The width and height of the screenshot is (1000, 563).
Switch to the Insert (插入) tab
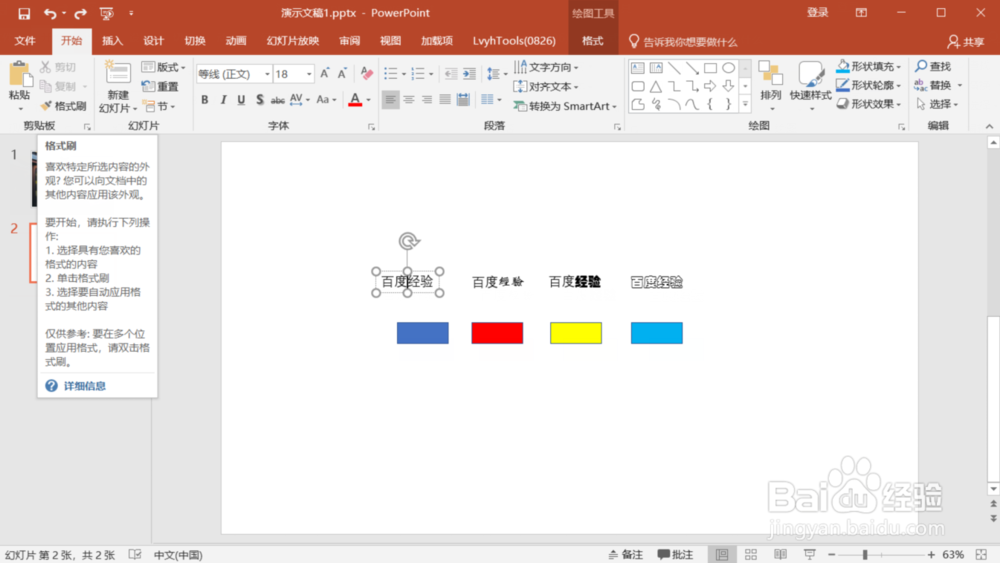pyautogui.click(x=112, y=41)
